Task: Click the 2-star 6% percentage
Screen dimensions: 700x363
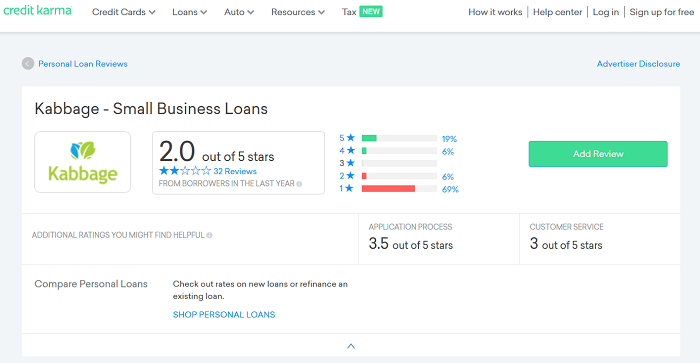Action: pyautogui.click(x=448, y=177)
